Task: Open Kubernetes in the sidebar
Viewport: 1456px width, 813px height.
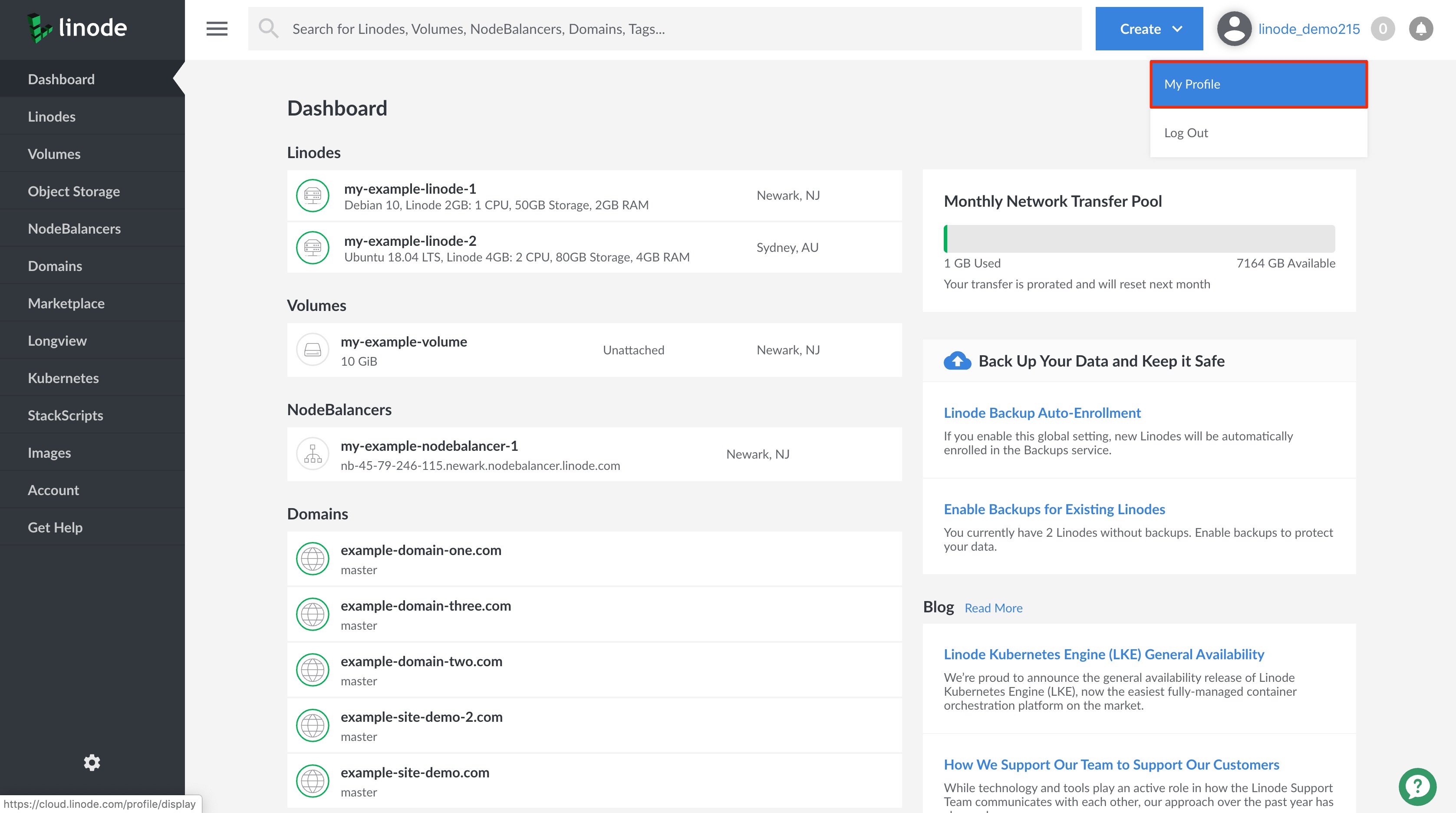Action: pyautogui.click(x=63, y=378)
